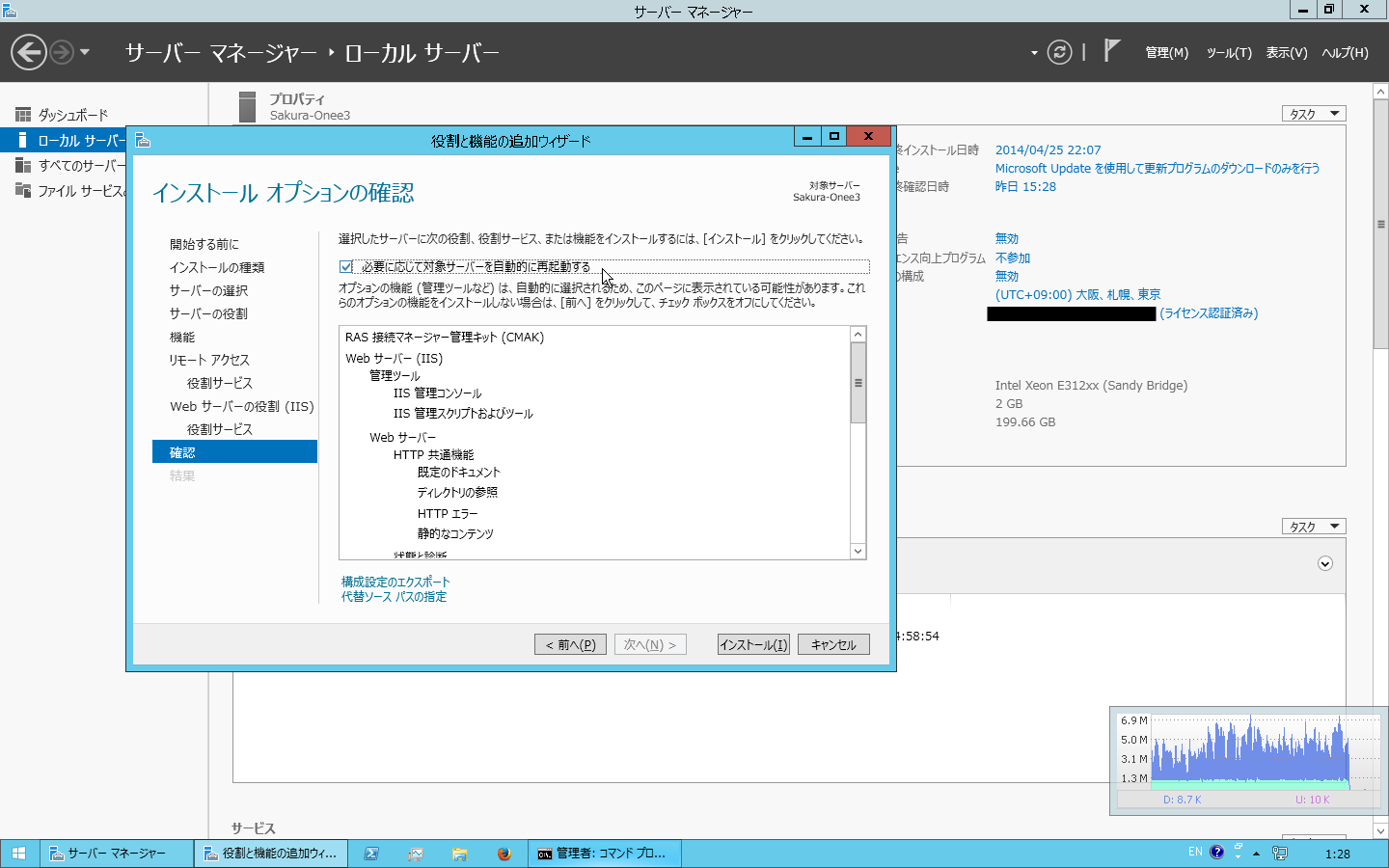Click the network tray icon
This screenshot has height=868, width=1389.
click(x=1280, y=853)
